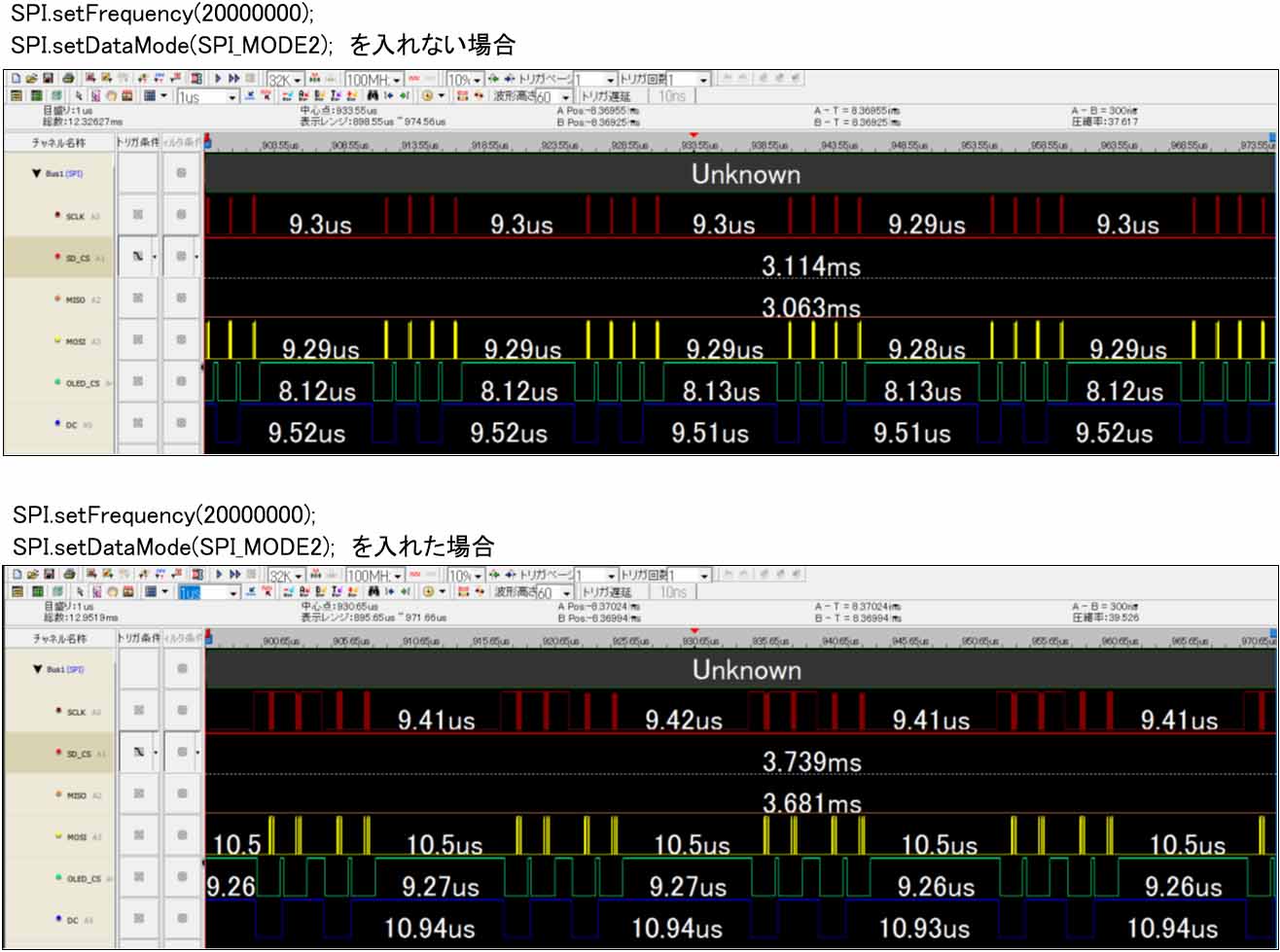Start a single capture with the Run icon, upper window

click(x=218, y=78)
